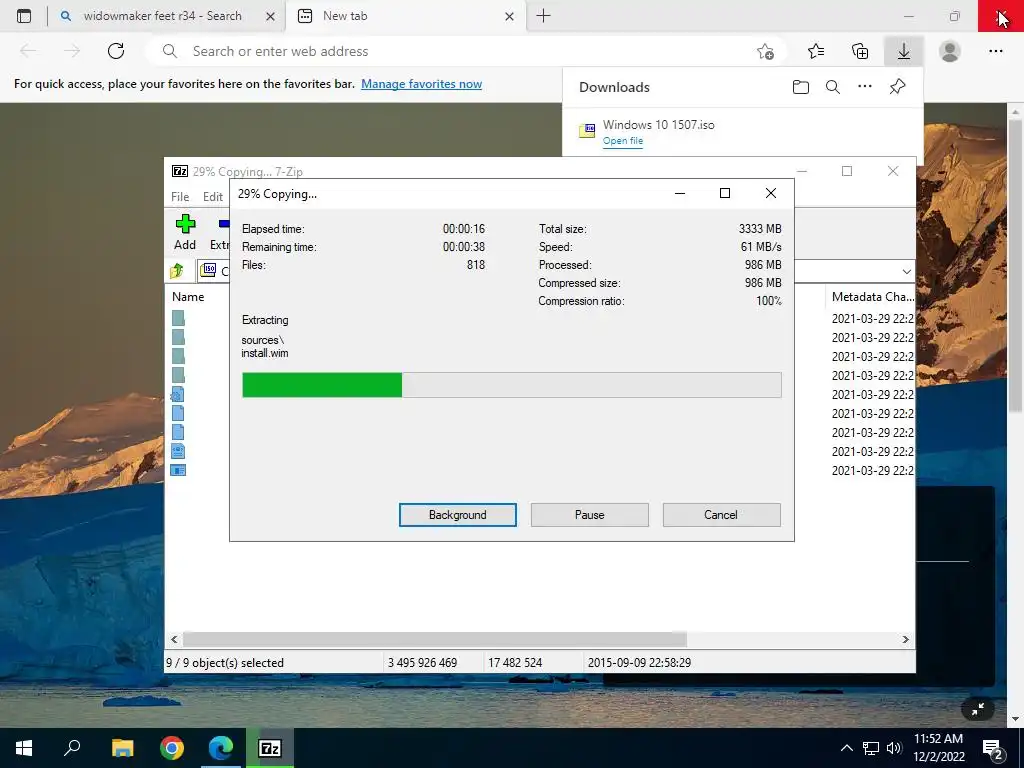This screenshot has height=768, width=1024.
Task: Add this page to favorites icon
Action: click(765, 51)
